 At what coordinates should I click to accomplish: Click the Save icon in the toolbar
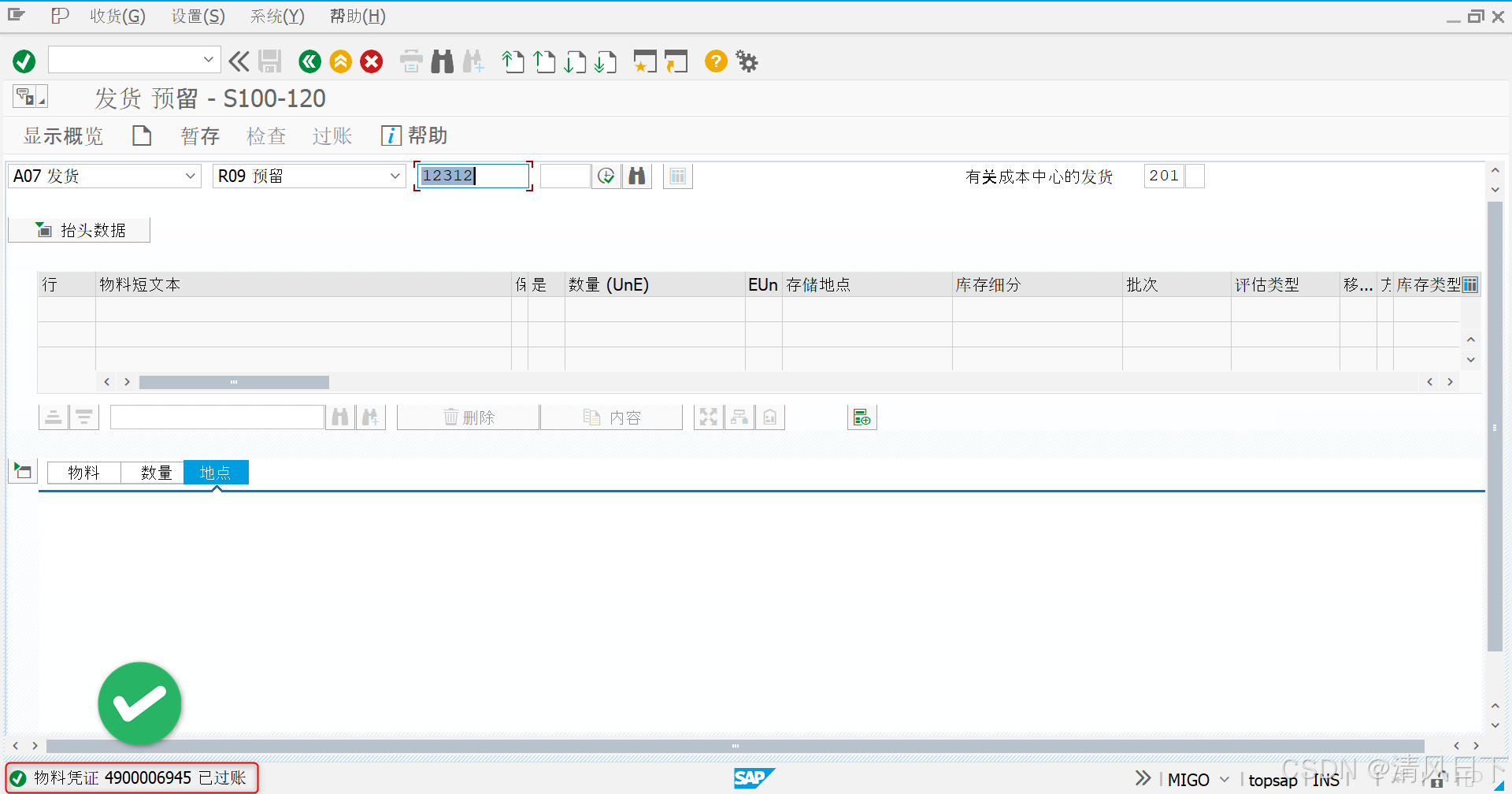click(269, 61)
